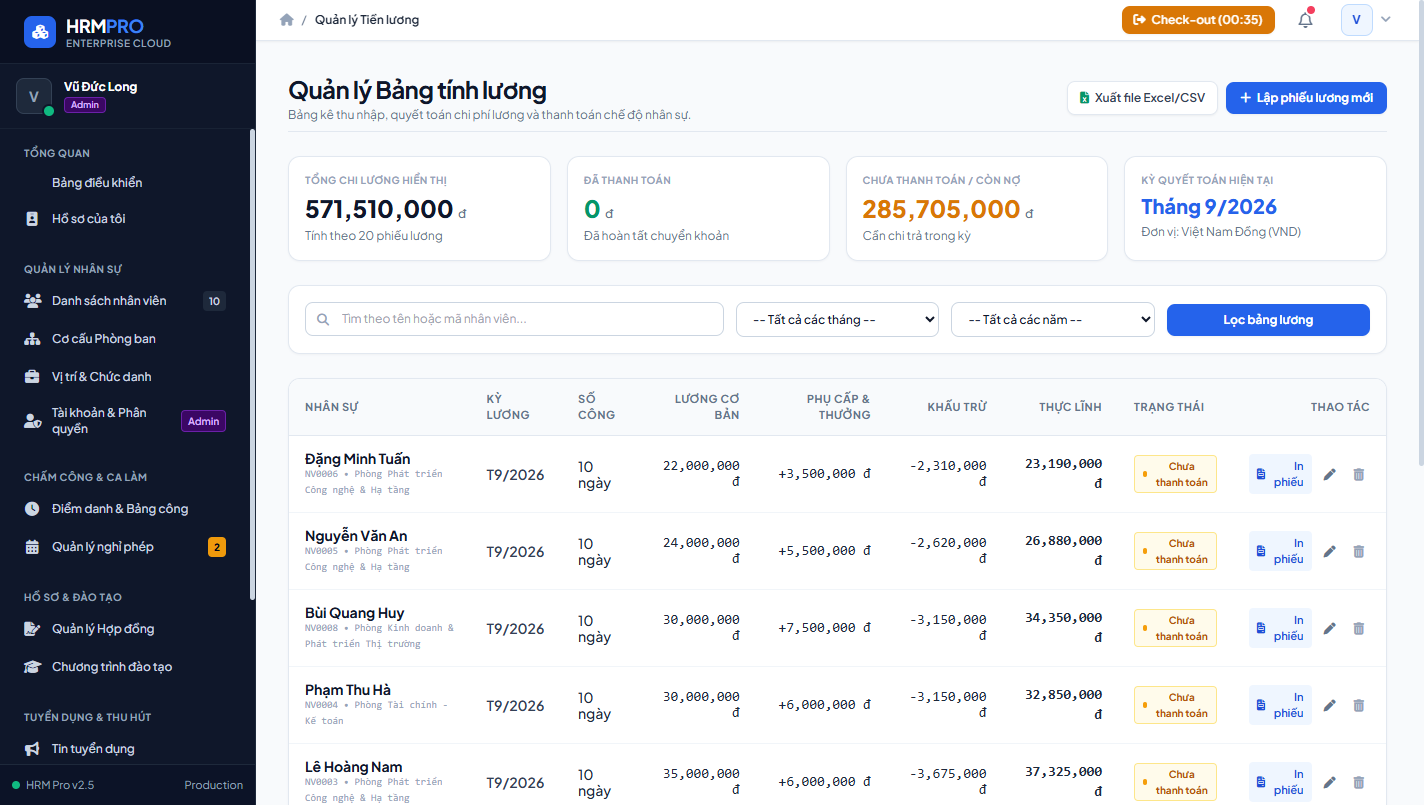Delete Phạm Thu Hà's payslip with trash icon
Viewport: 1424px width, 805px height.
coord(1358,705)
